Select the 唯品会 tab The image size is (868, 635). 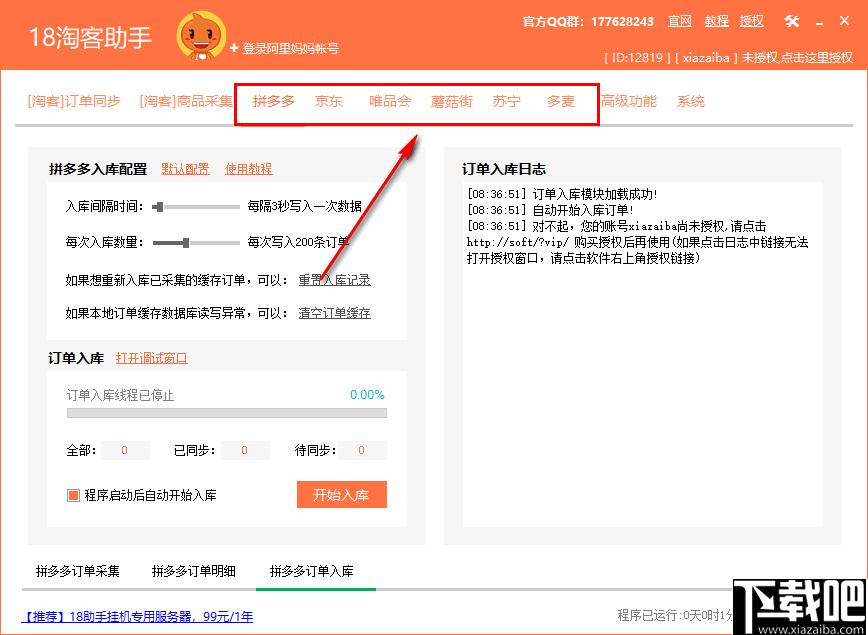coord(390,101)
